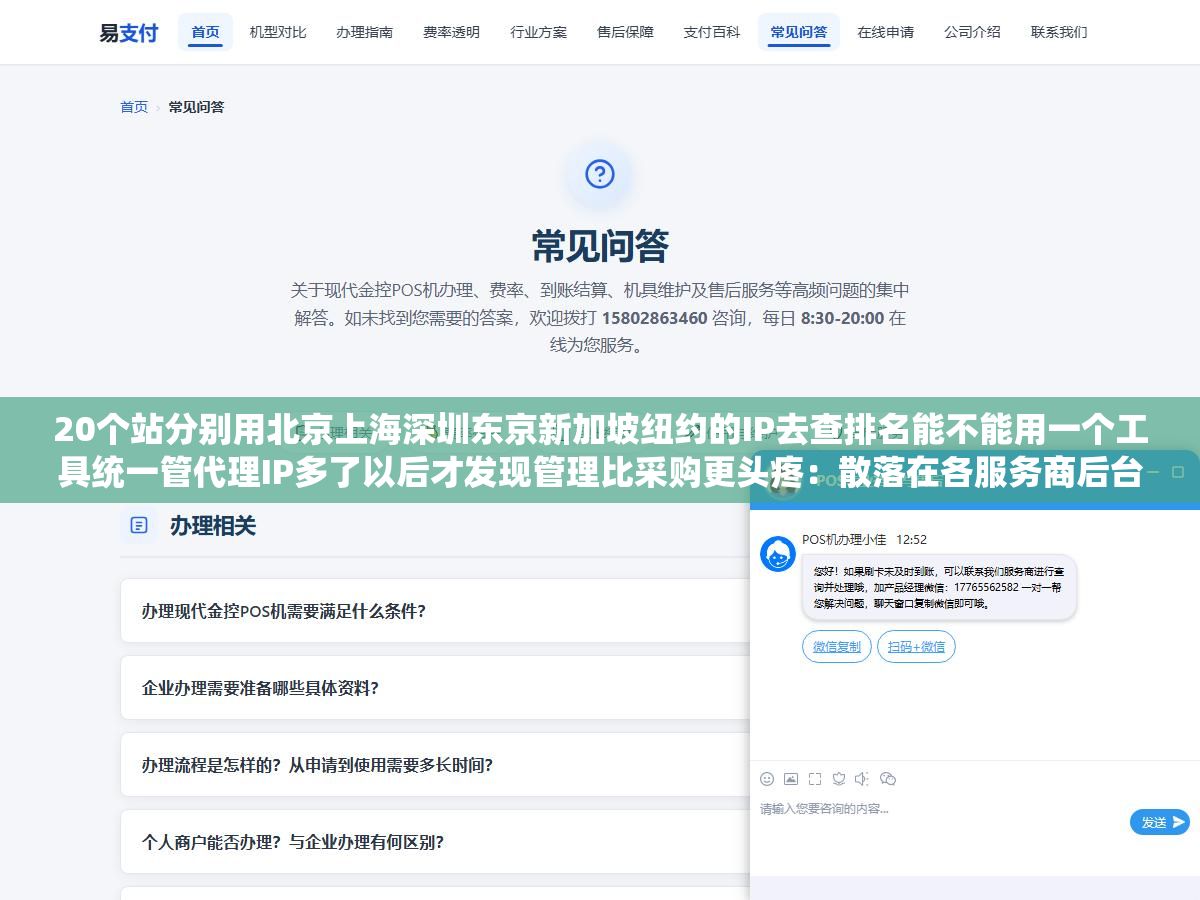
Task: Click the 扫码+微信 button in chat
Action: (917, 647)
